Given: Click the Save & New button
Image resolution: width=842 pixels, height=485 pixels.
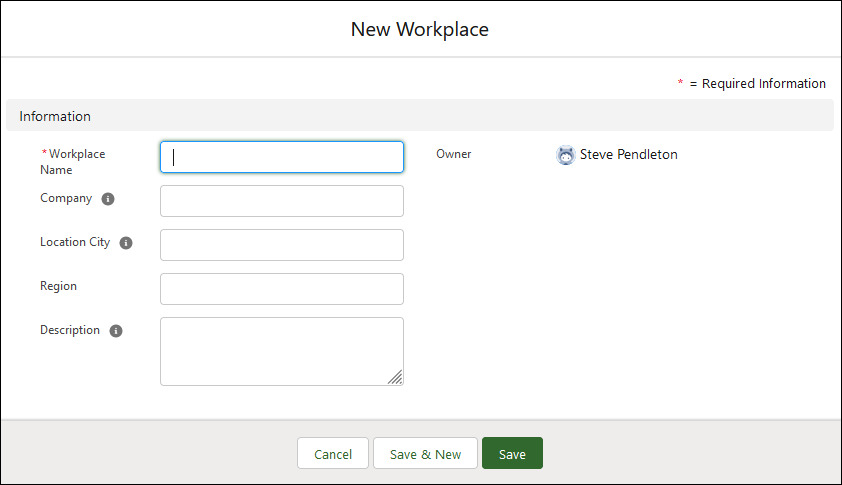Looking at the screenshot, I should point(425,454).
